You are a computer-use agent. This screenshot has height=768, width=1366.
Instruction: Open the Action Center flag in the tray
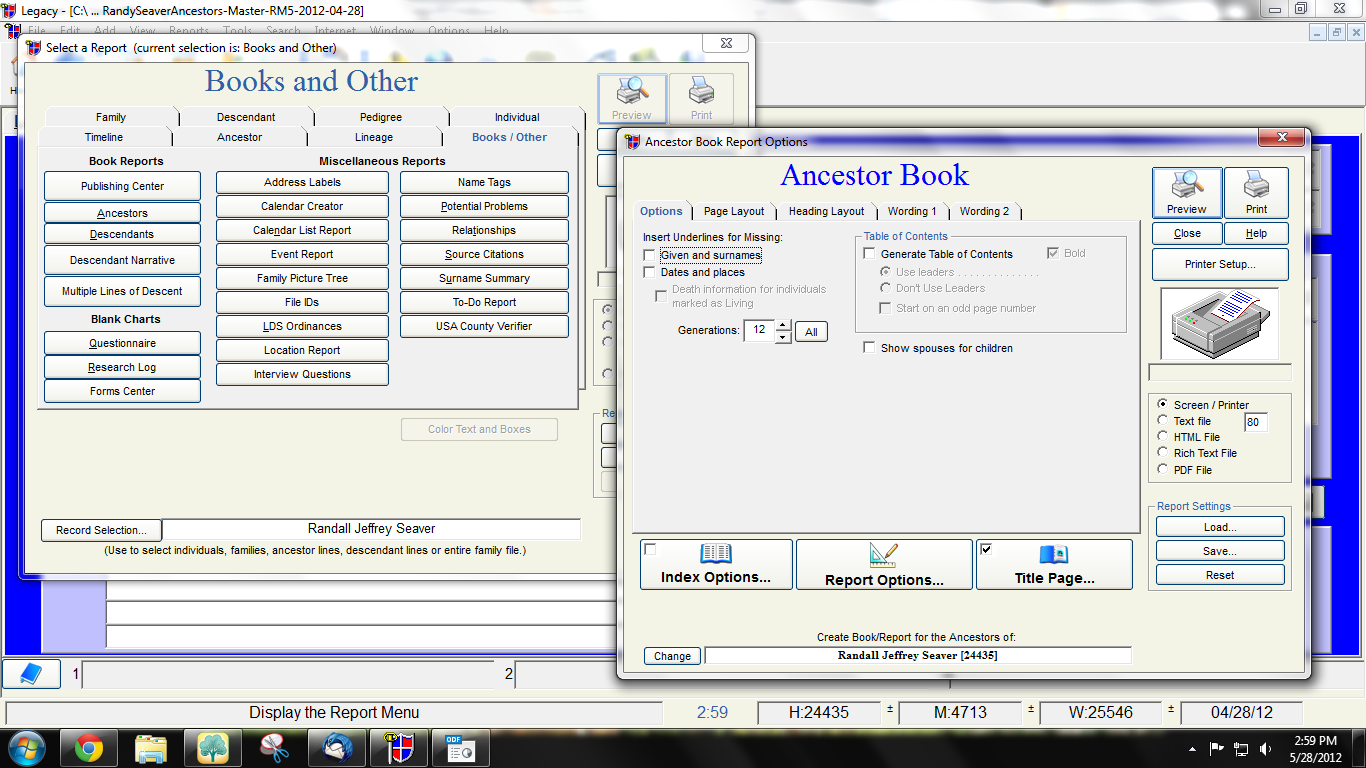point(1217,748)
